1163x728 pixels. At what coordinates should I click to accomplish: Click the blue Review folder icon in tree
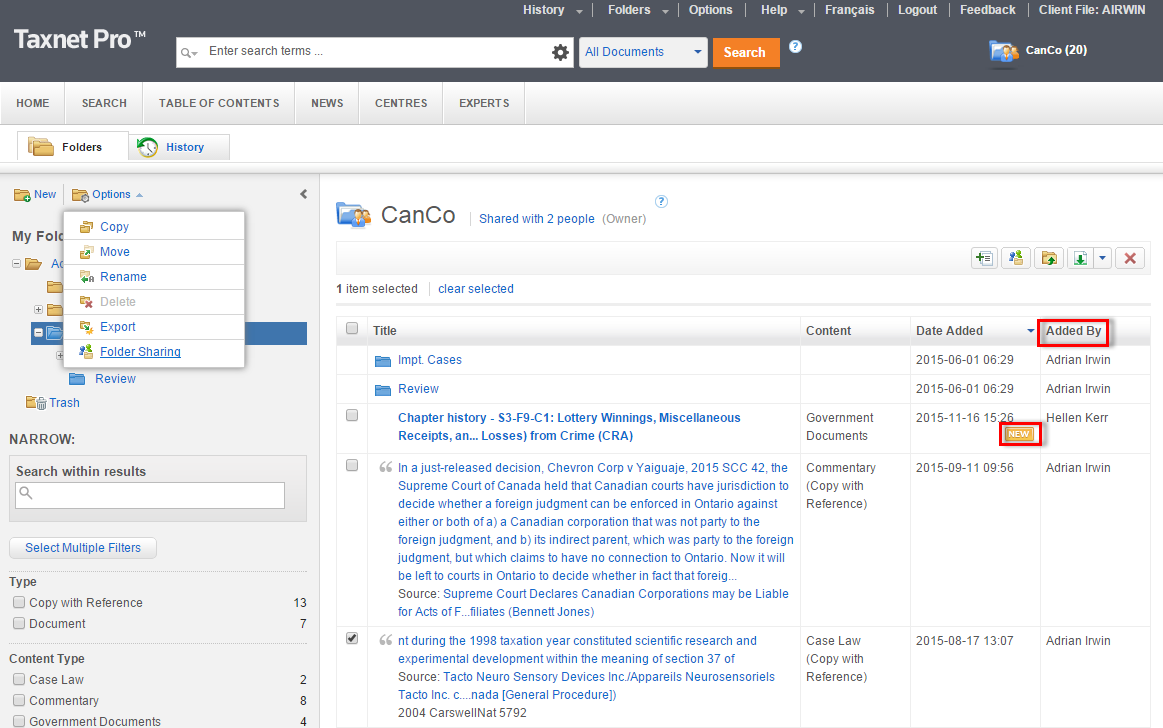pyautogui.click(x=77, y=379)
